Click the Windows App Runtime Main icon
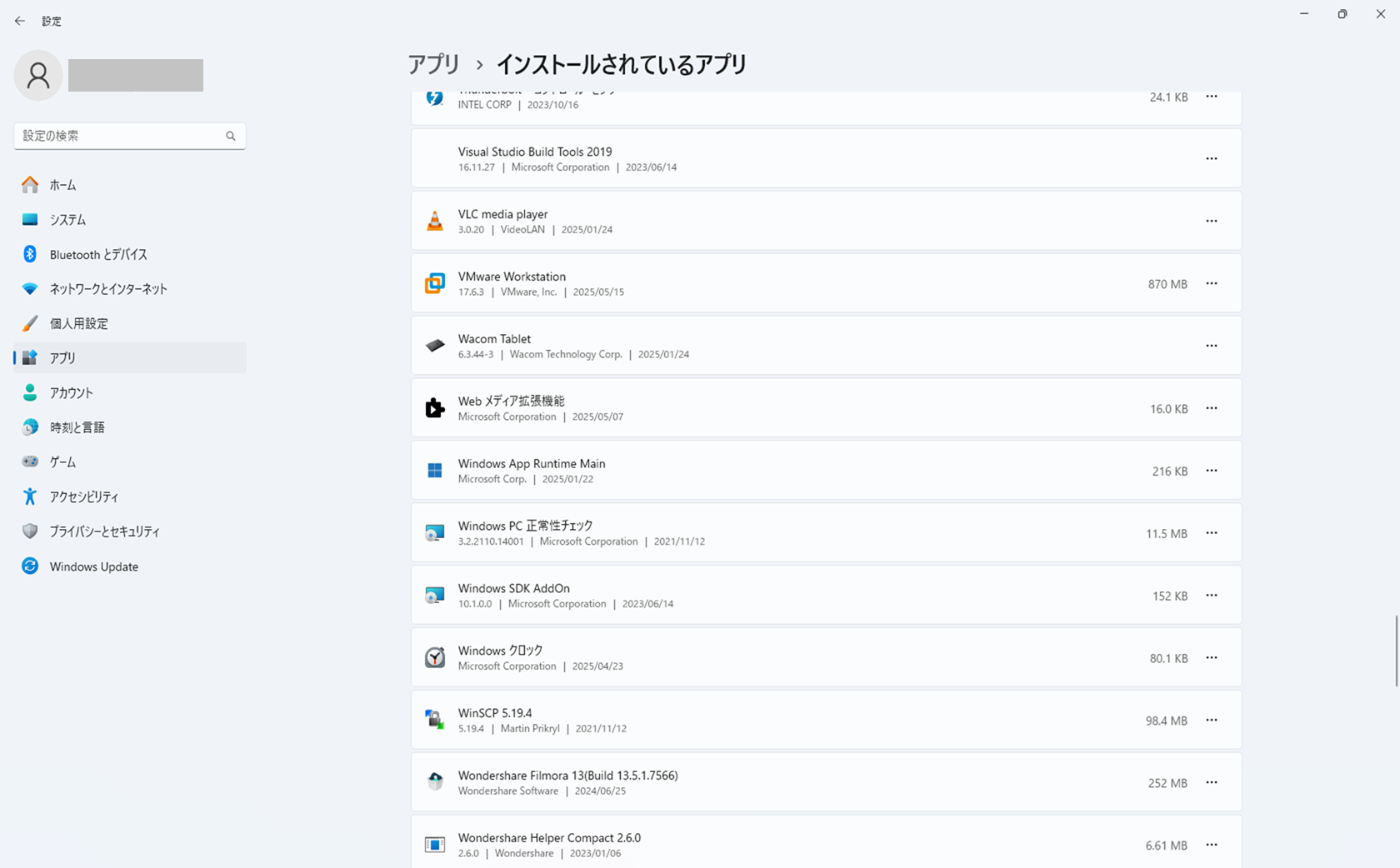Viewport: 1400px width, 868px height. [435, 471]
